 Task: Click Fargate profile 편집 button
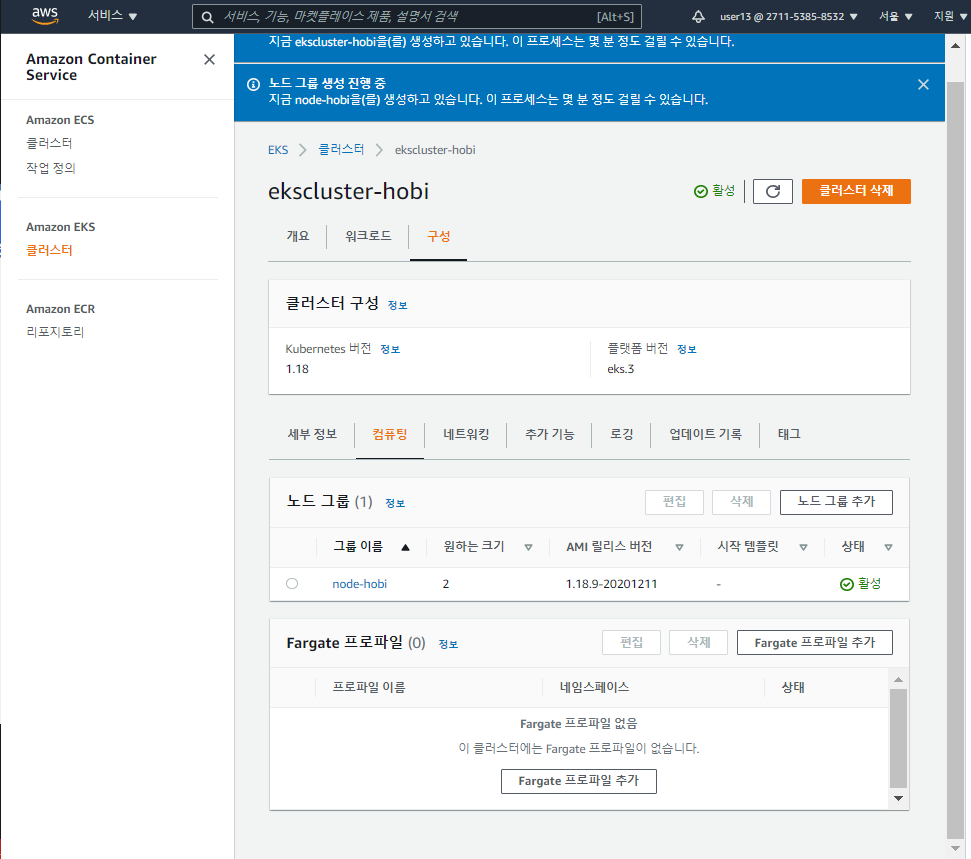pyautogui.click(x=631, y=643)
